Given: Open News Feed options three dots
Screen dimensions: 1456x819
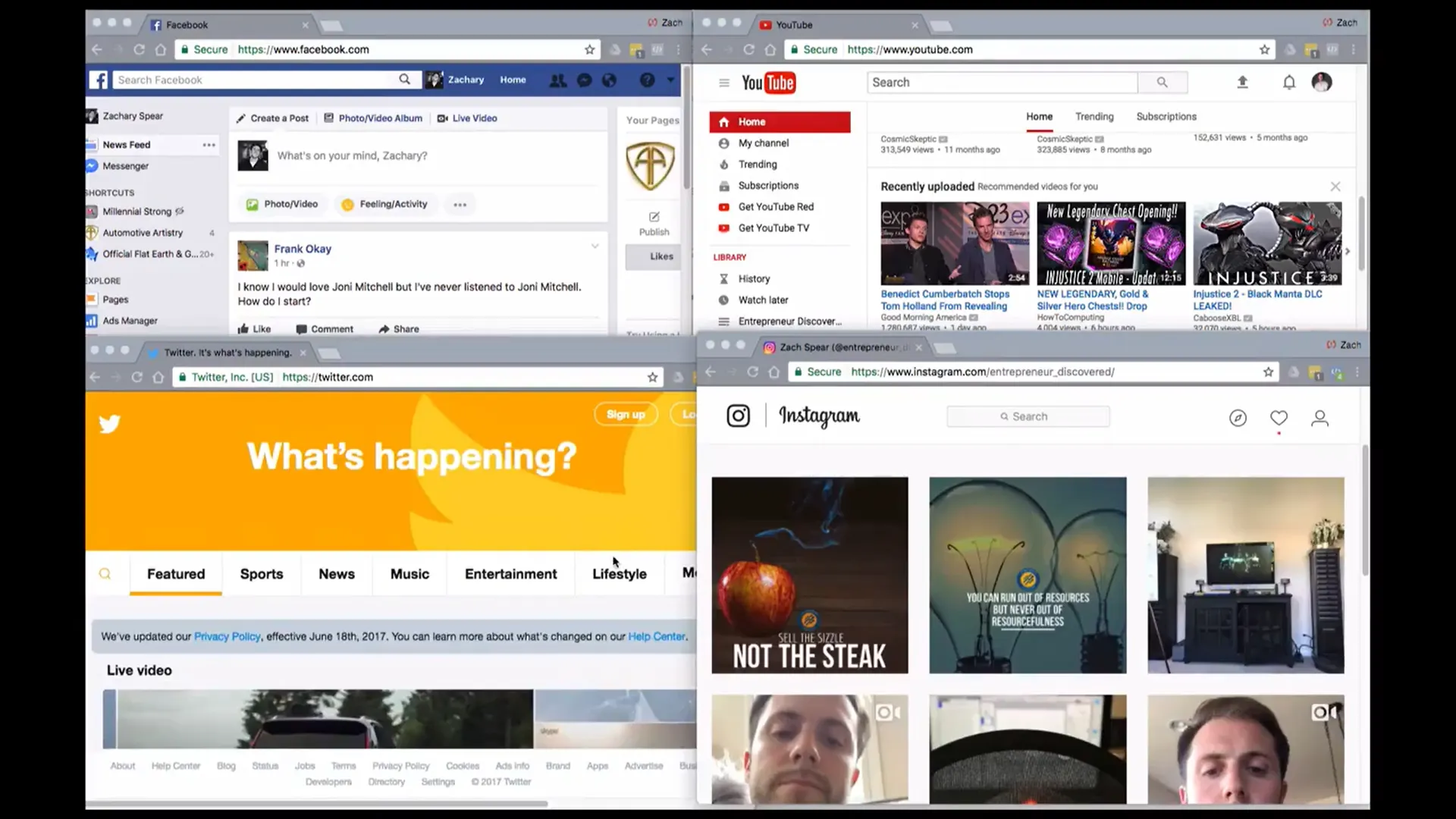Looking at the screenshot, I should pos(209,145).
